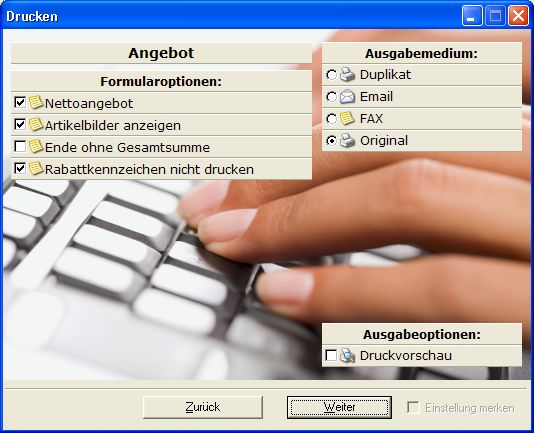The width and height of the screenshot is (534, 433).
Task: Uncheck the Nettoangebot checkbox
Action: tap(20, 103)
